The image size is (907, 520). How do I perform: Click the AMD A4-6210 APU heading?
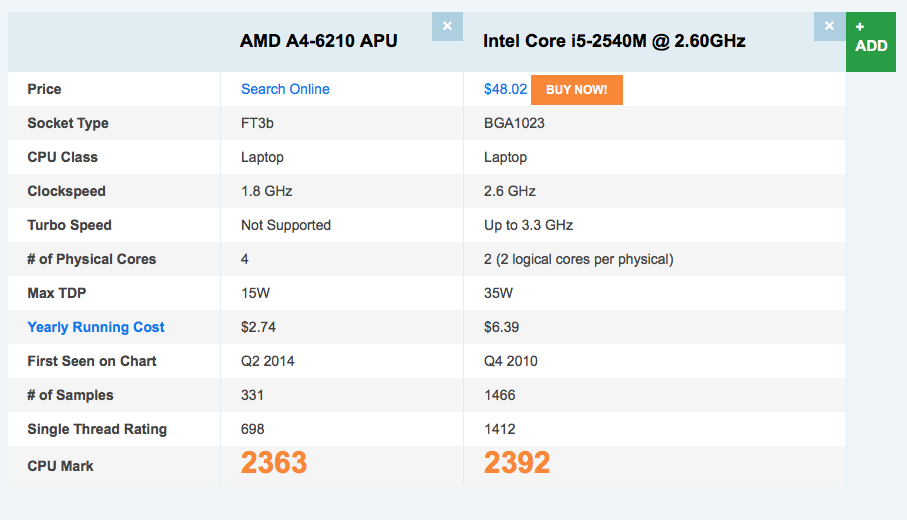pyautogui.click(x=319, y=41)
